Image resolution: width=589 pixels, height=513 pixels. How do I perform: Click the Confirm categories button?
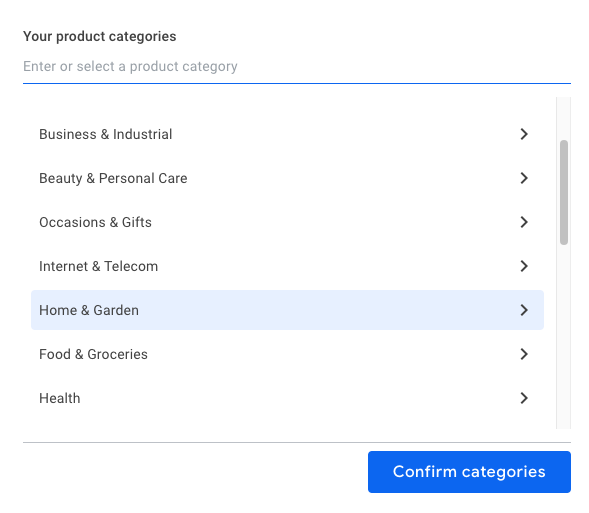(x=469, y=472)
